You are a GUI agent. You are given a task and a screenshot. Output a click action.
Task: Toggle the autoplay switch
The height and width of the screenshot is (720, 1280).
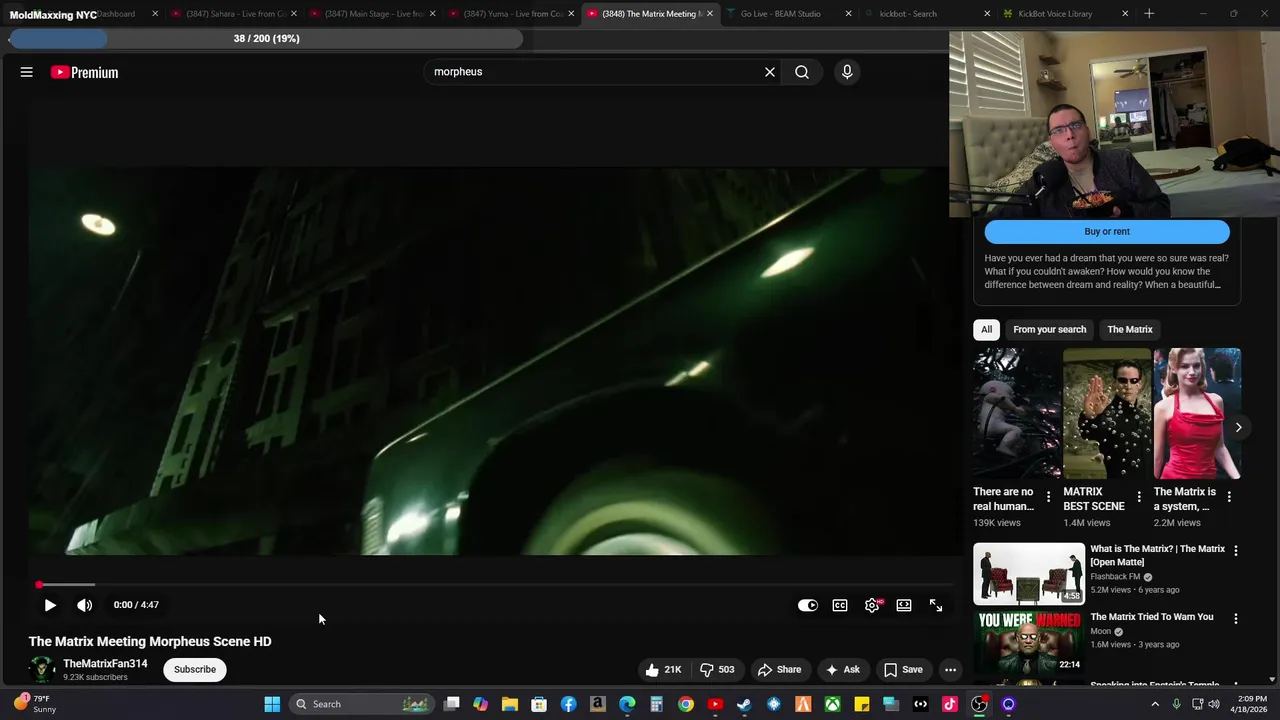click(x=808, y=605)
